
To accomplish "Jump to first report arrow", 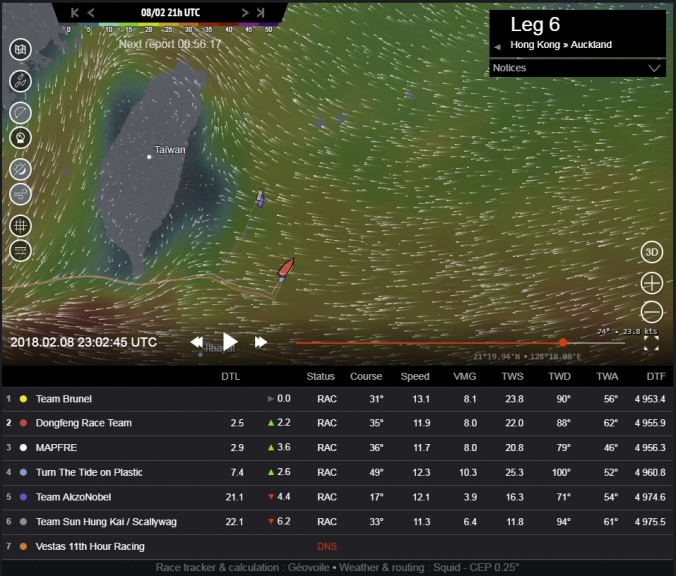I will click(x=75, y=13).
